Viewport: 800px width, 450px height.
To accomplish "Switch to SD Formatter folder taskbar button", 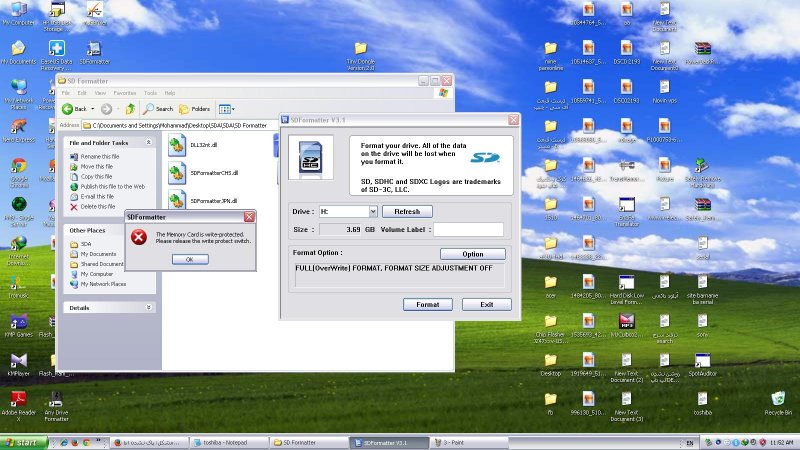I will coord(309,442).
